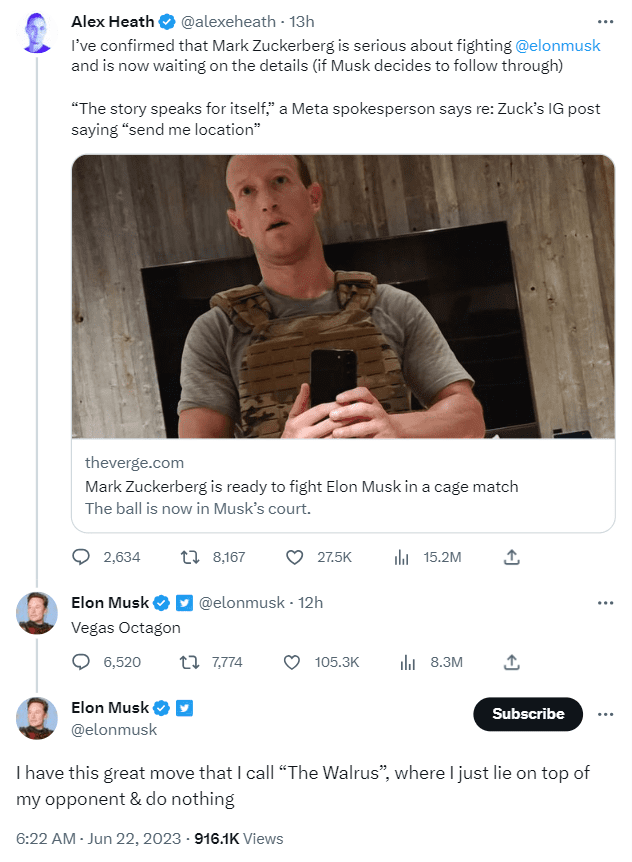Open Alex Heath's profile avatar
Screen dimensions: 632x862
(38, 35)
